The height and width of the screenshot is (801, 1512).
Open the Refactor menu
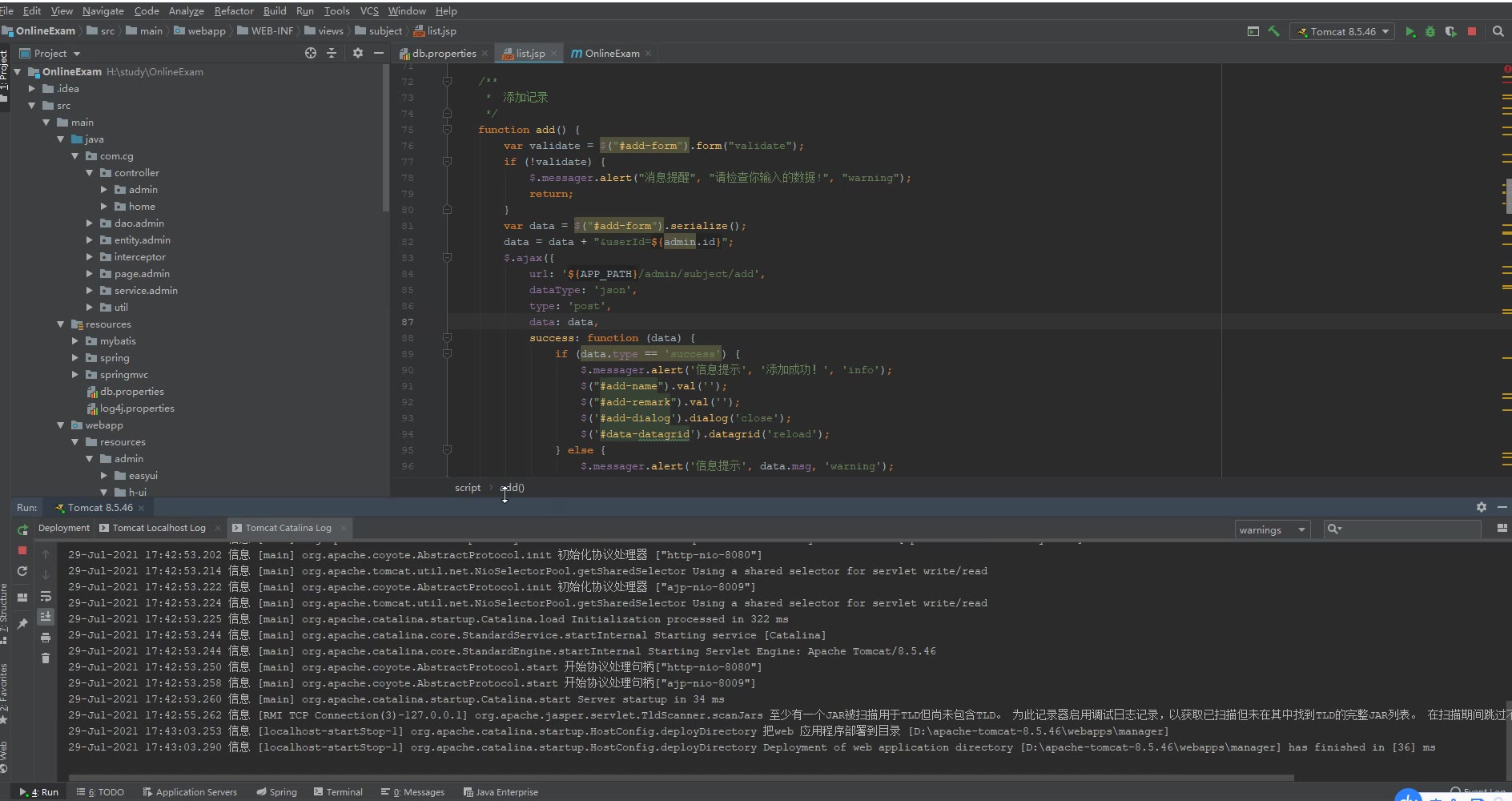(234, 11)
